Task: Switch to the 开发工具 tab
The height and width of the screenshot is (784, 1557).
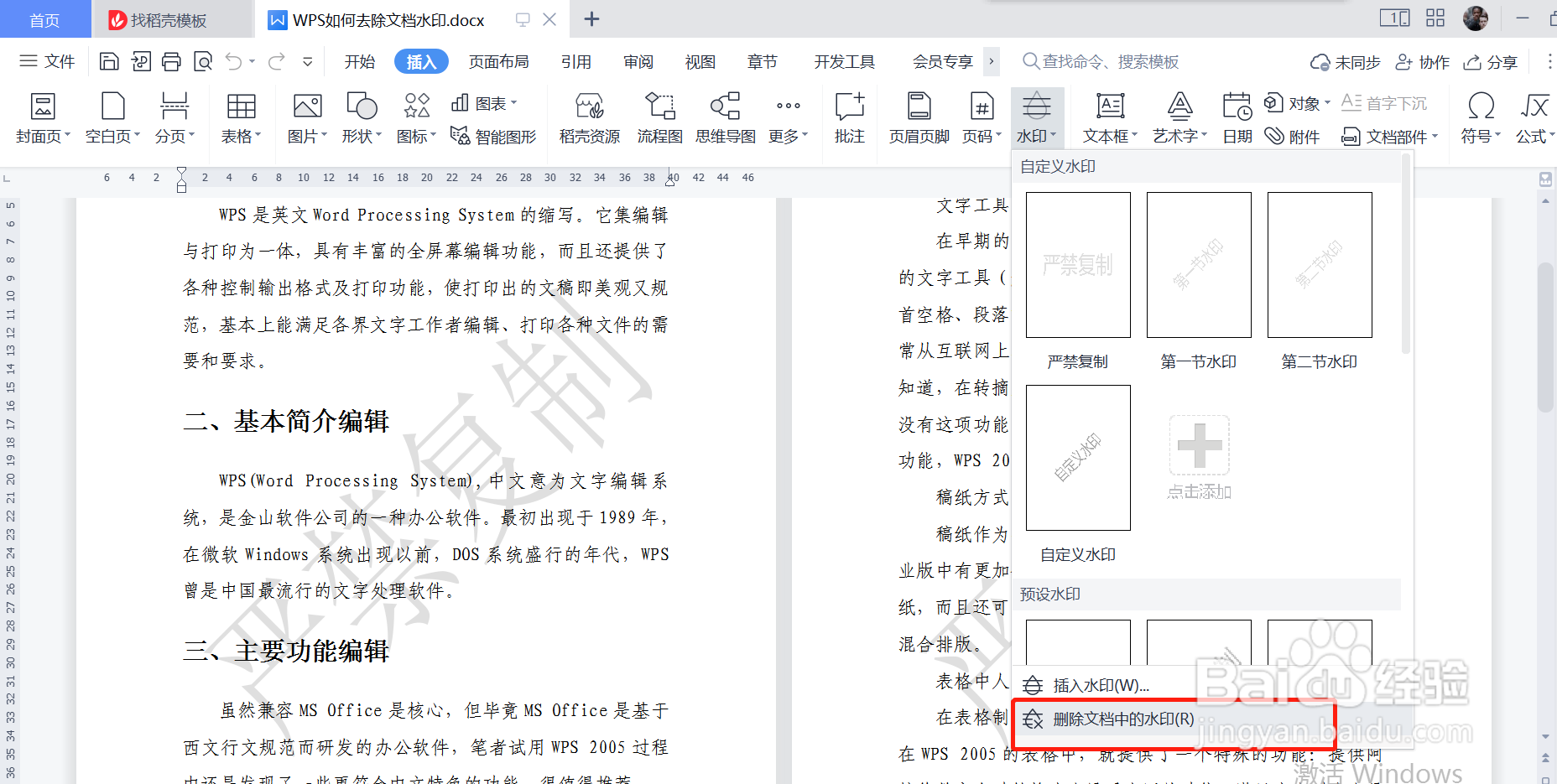Action: click(x=845, y=61)
